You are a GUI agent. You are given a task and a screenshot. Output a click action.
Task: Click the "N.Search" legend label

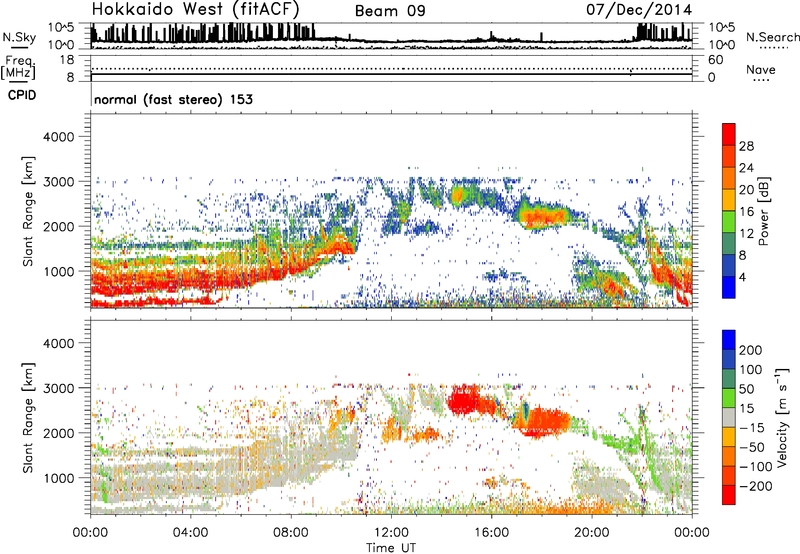tap(772, 37)
